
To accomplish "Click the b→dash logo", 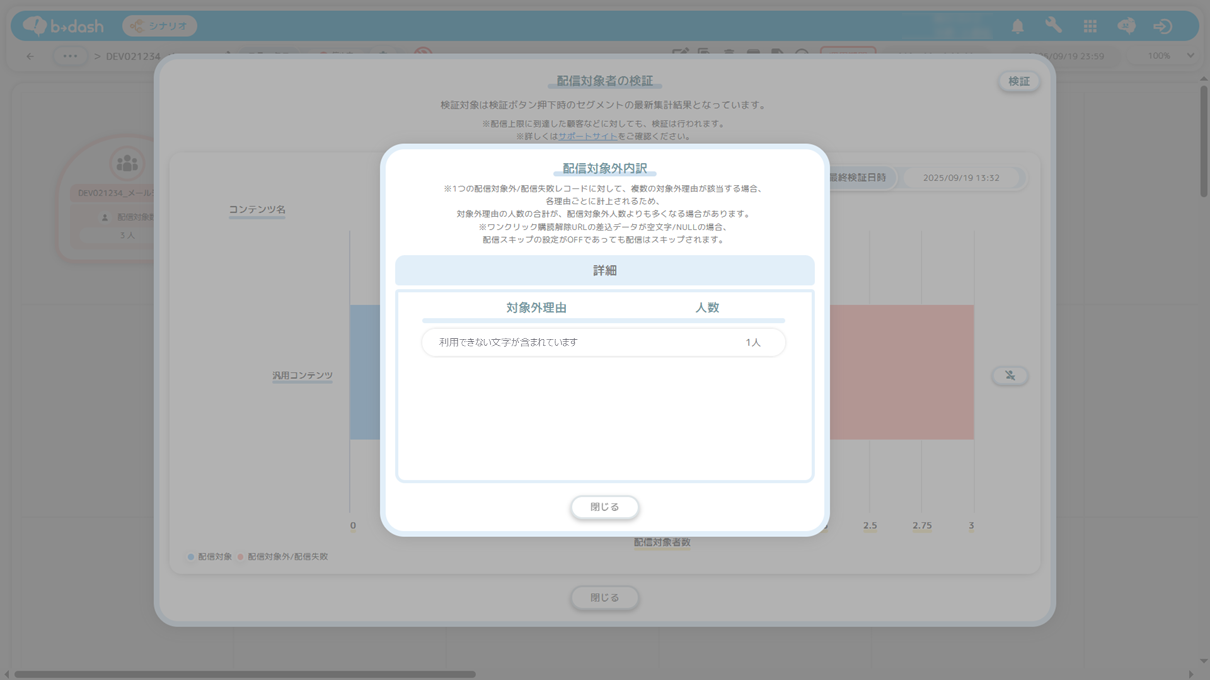I will point(64,26).
